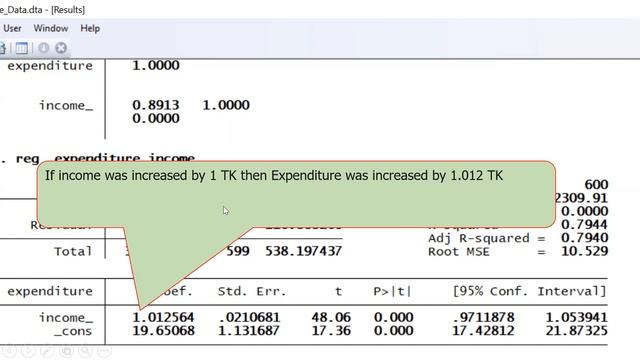Select the lower bound .9711878

pyautogui.click(x=484, y=317)
